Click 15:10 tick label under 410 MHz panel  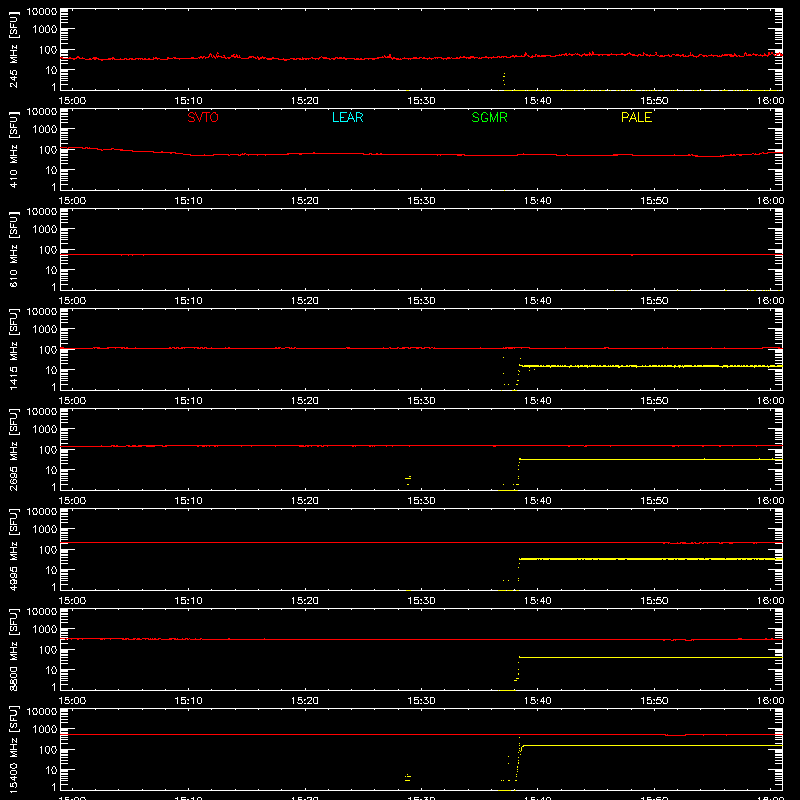point(188,201)
